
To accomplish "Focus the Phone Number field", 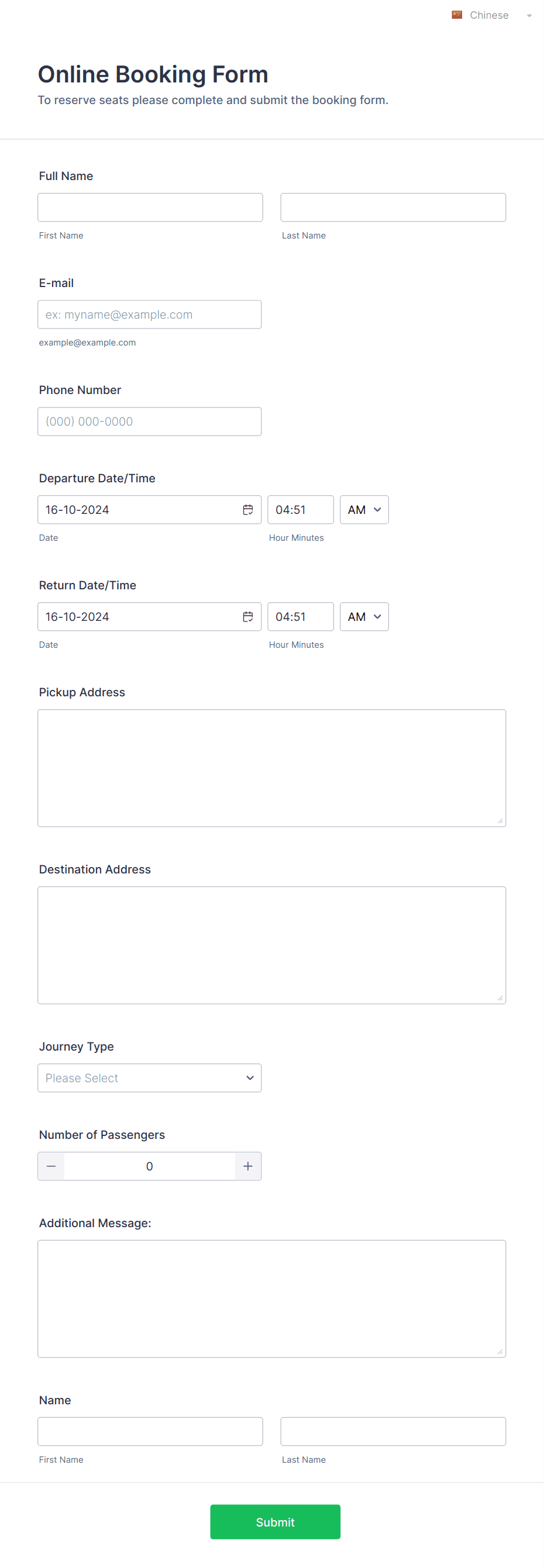I will [x=149, y=421].
